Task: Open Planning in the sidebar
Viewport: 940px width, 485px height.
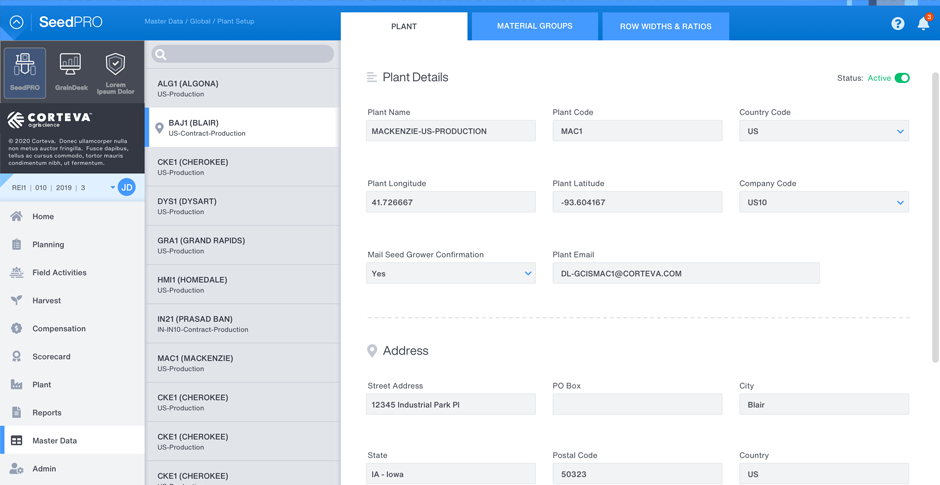Action: [x=72, y=245]
